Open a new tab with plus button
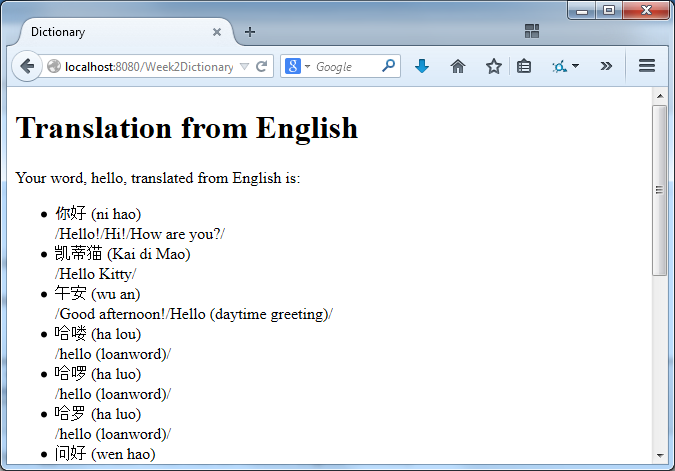This screenshot has width=675, height=471. pos(250,31)
